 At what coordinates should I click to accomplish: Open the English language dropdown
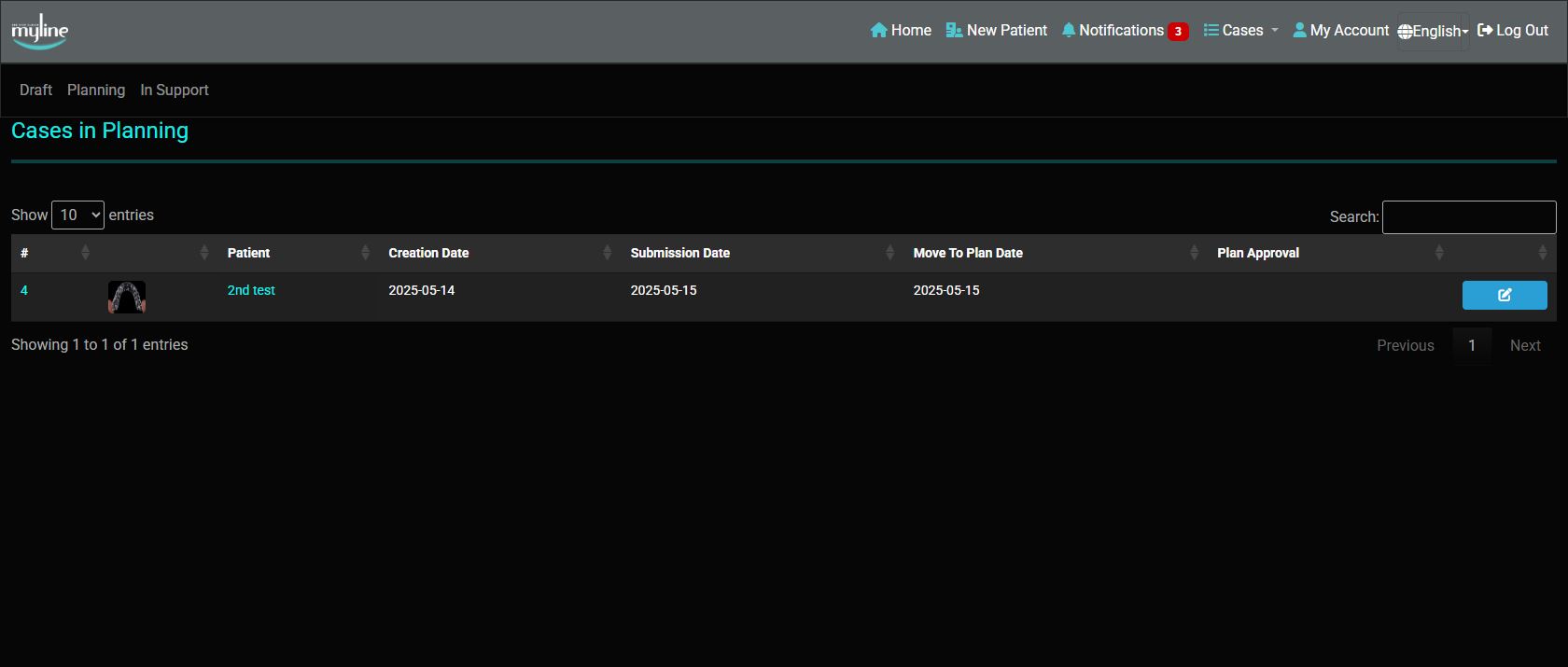coord(1433,32)
